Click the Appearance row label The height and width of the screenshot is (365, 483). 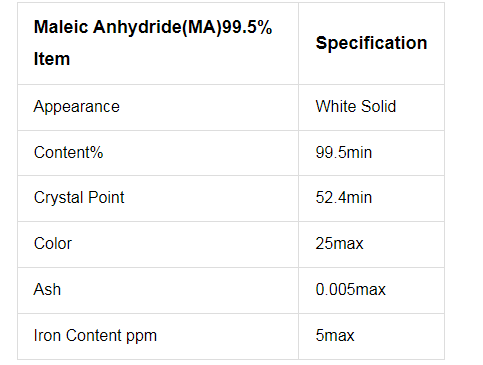coord(76,107)
